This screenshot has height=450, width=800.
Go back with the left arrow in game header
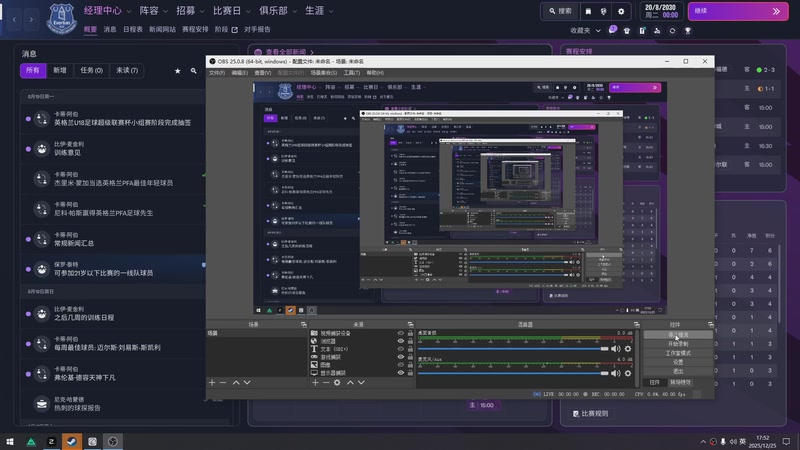coord(14,19)
